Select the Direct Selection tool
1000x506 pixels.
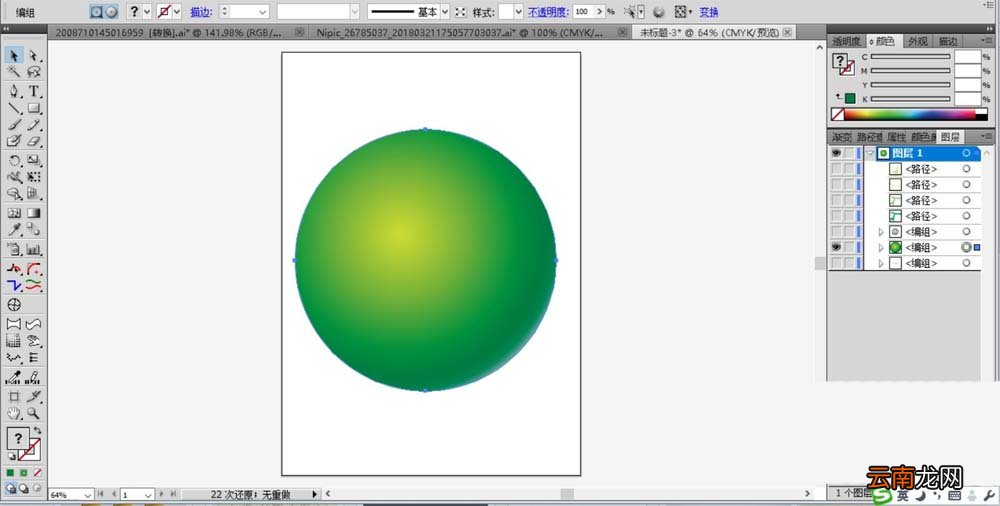(34, 56)
